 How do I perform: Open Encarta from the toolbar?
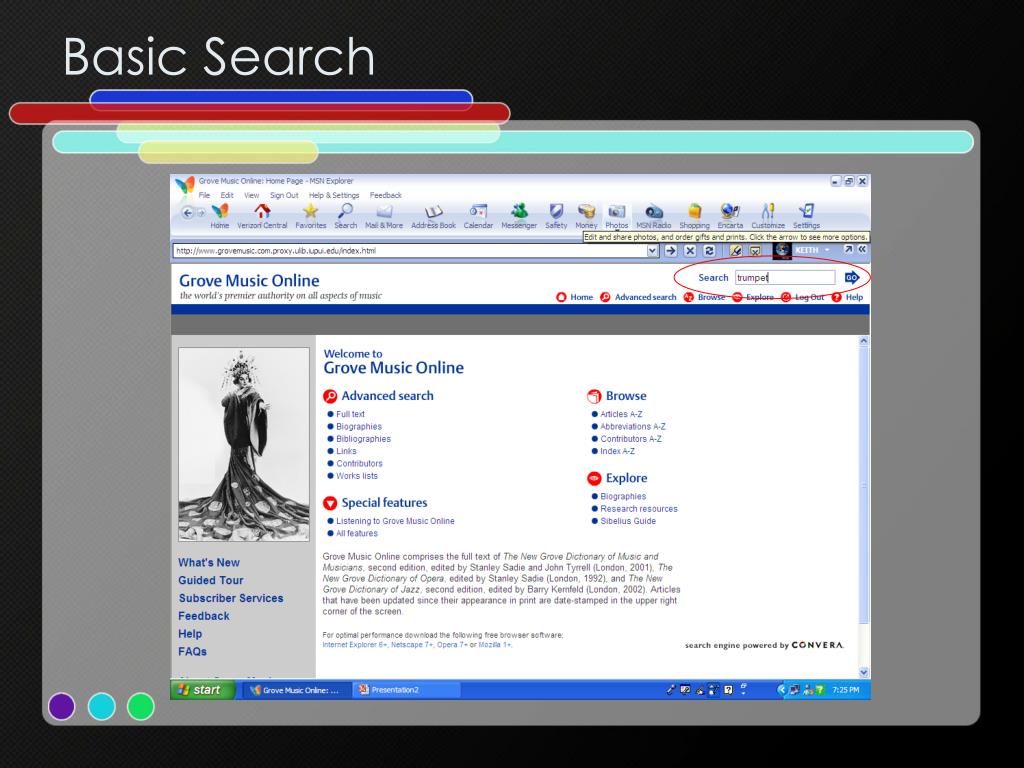pyautogui.click(x=730, y=216)
